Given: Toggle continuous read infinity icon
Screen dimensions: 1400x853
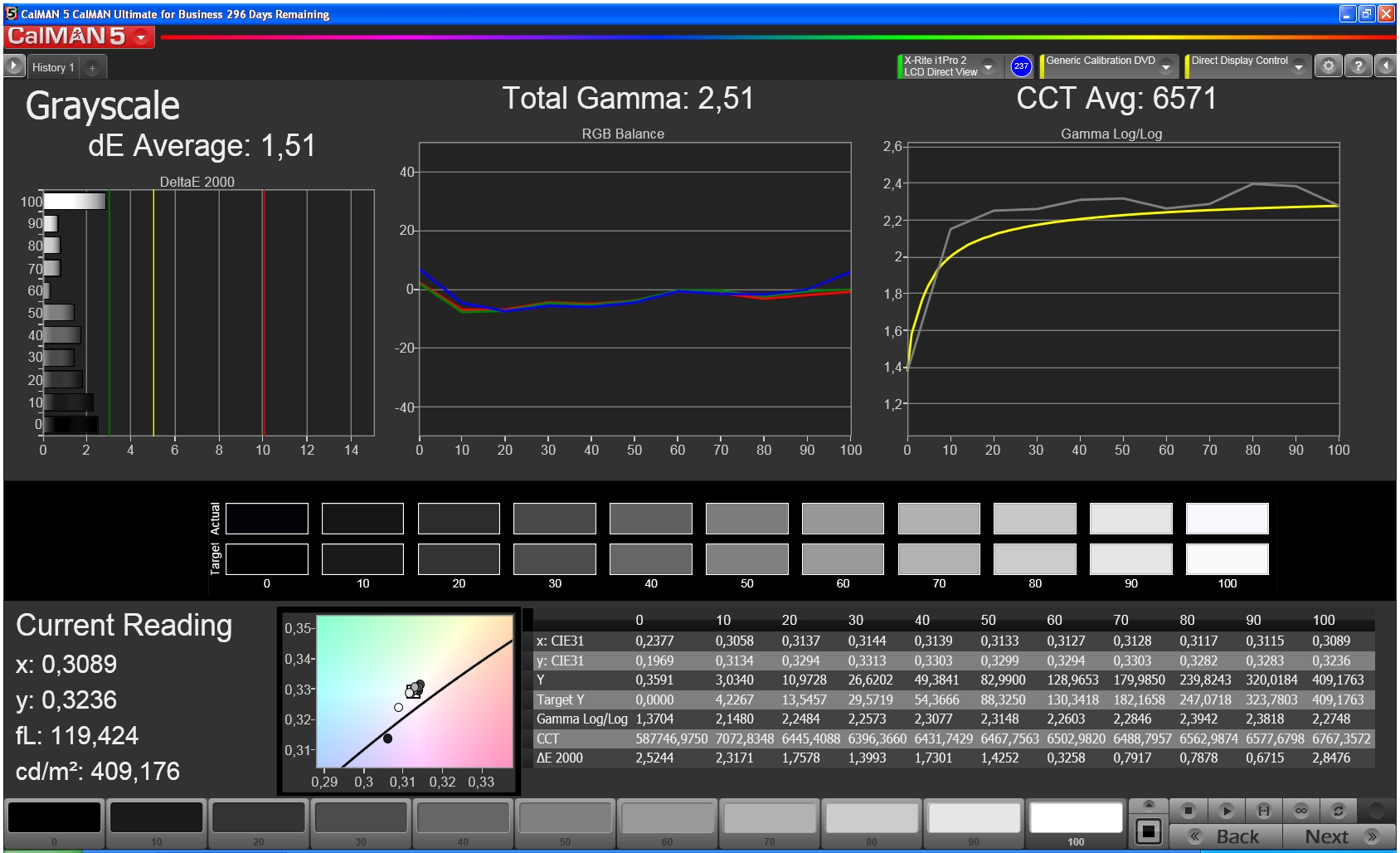Looking at the screenshot, I should 1301,810.
